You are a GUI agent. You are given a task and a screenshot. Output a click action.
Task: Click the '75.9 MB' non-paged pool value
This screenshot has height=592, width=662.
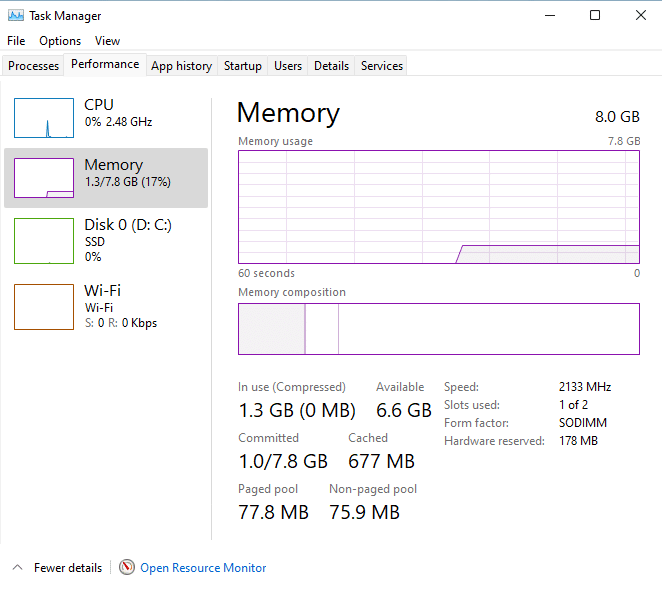pos(364,513)
